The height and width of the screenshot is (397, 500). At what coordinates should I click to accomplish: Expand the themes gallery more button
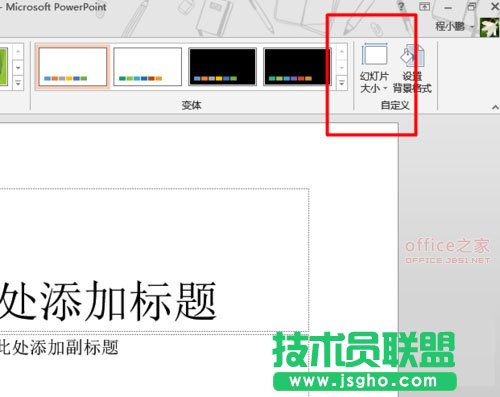18,83
